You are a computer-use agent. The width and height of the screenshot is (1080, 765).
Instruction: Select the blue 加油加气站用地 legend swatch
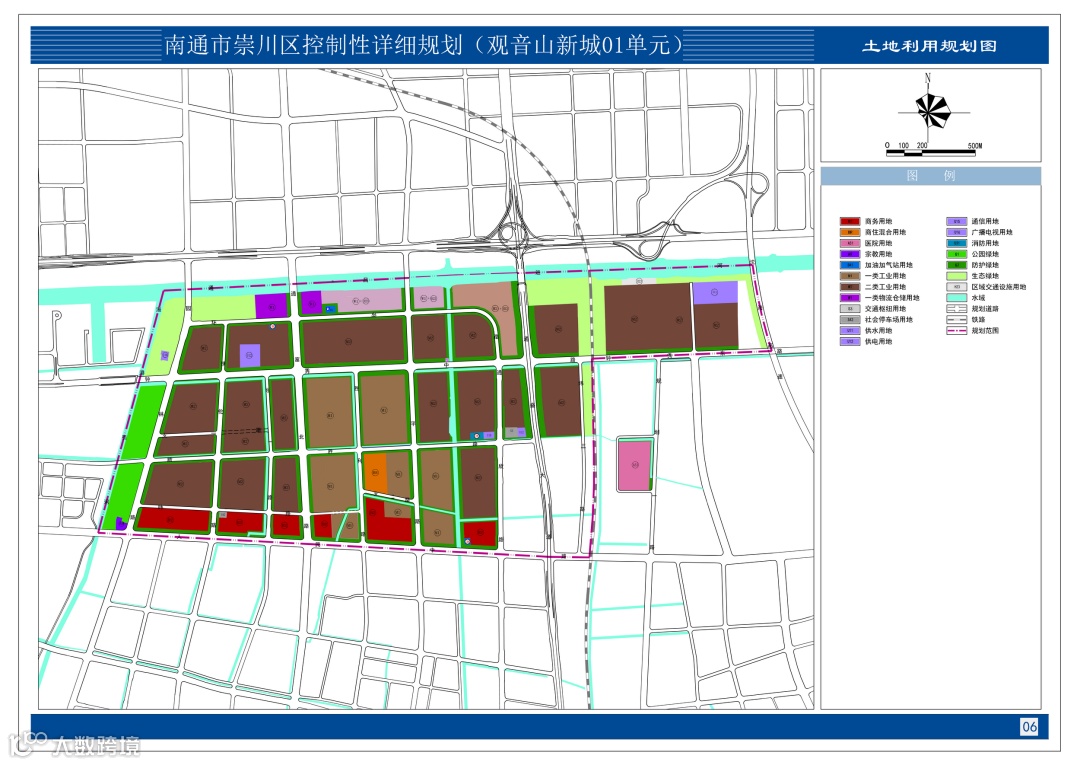849,265
